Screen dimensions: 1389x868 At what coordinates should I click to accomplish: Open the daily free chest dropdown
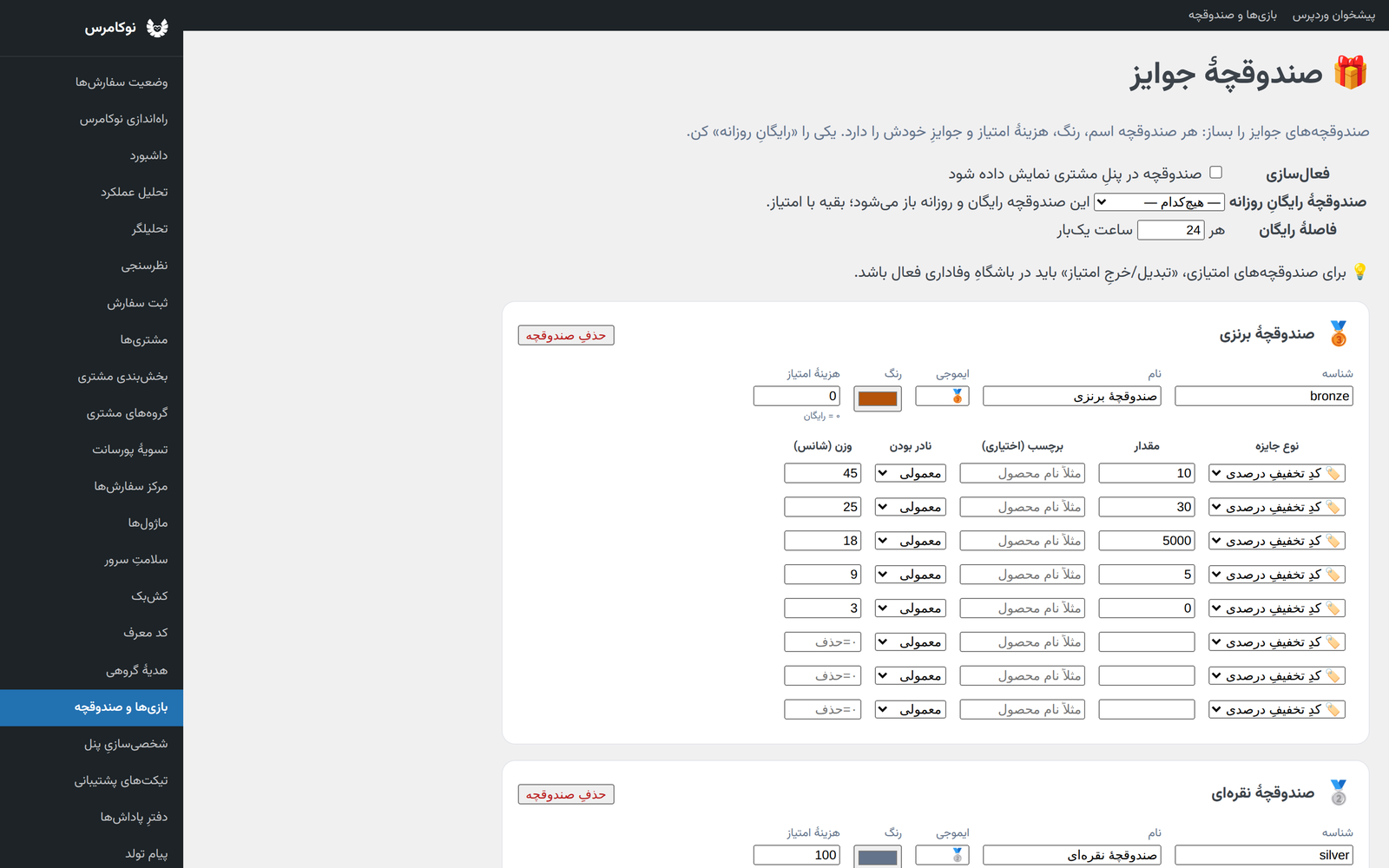pyautogui.click(x=1159, y=202)
